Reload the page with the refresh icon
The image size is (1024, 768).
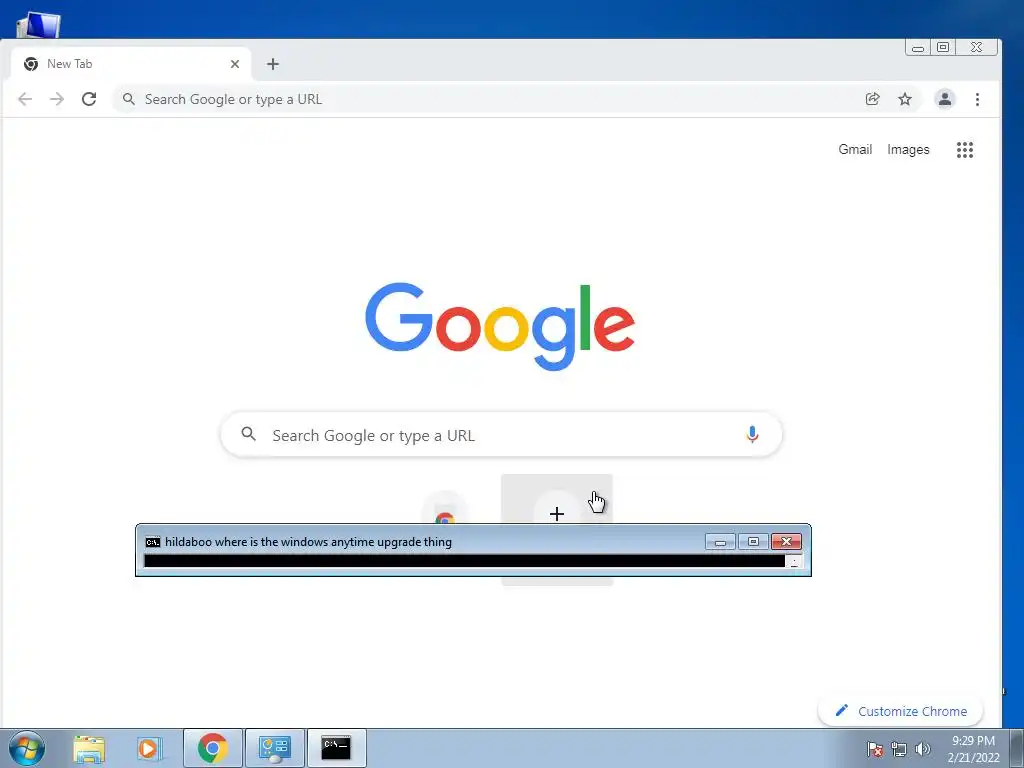[x=89, y=99]
